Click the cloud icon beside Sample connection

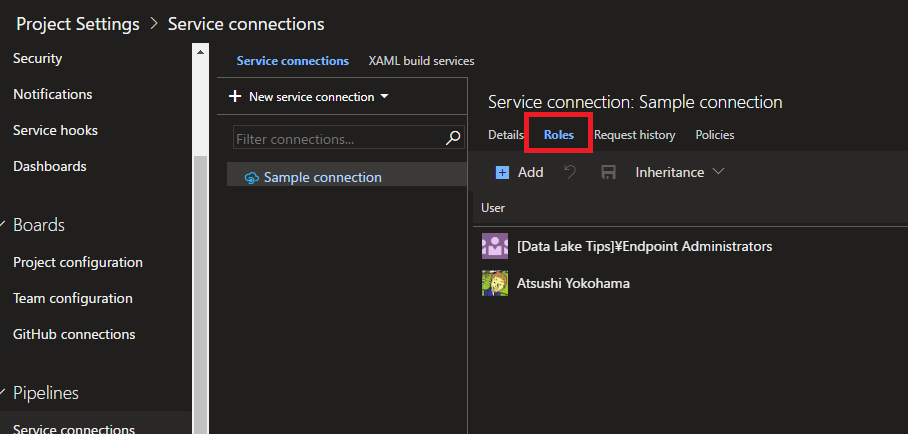click(252, 178)
